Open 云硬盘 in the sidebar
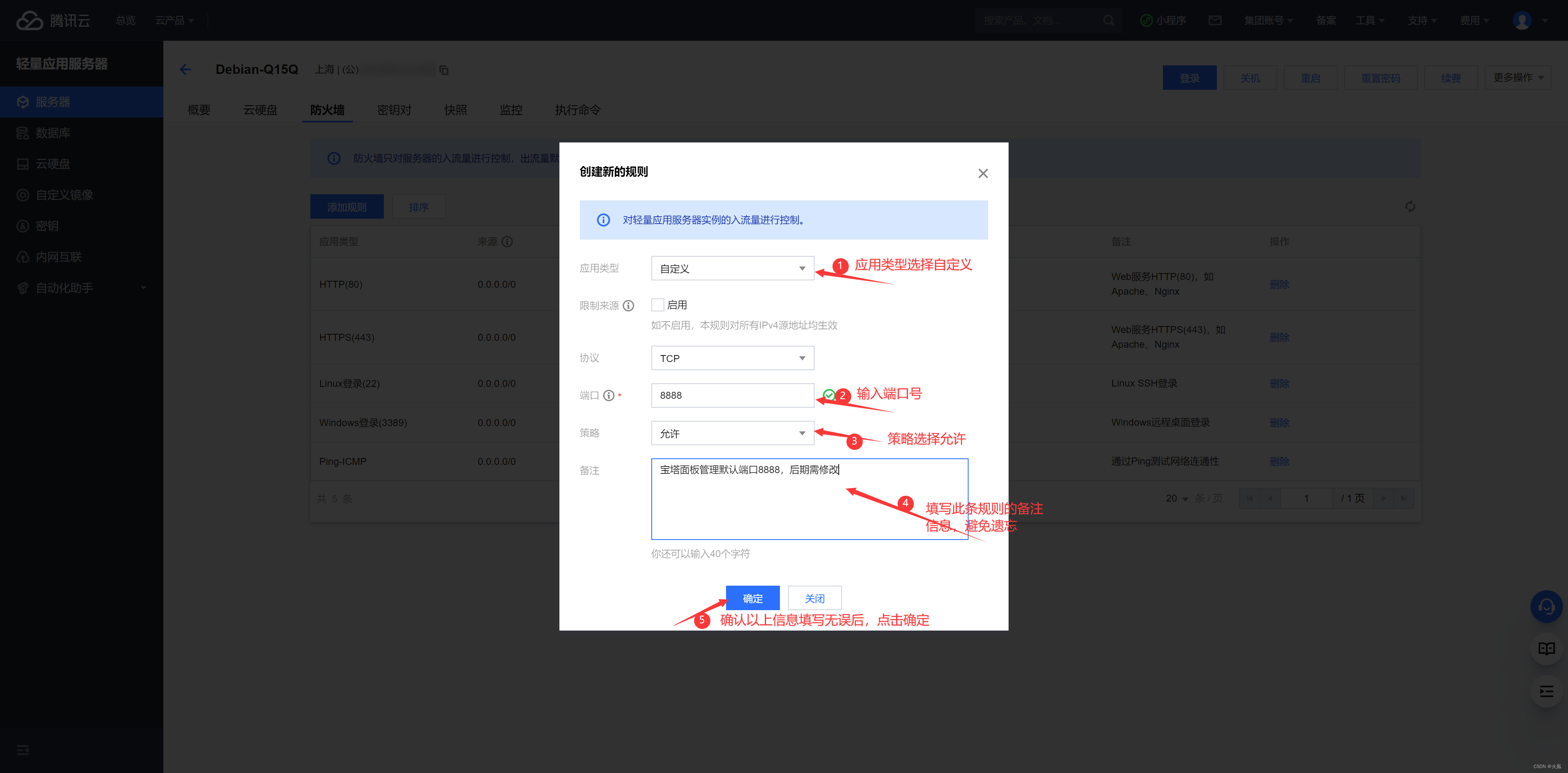 click(82, 164)
